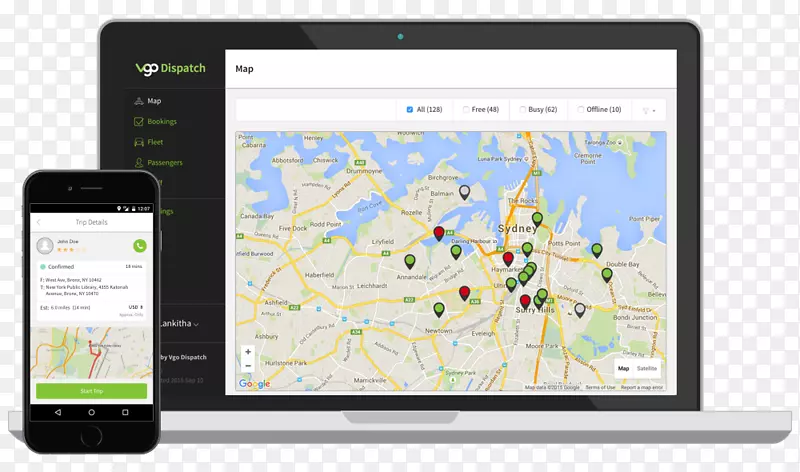Switch map view to Map type

tap(623, 368)
